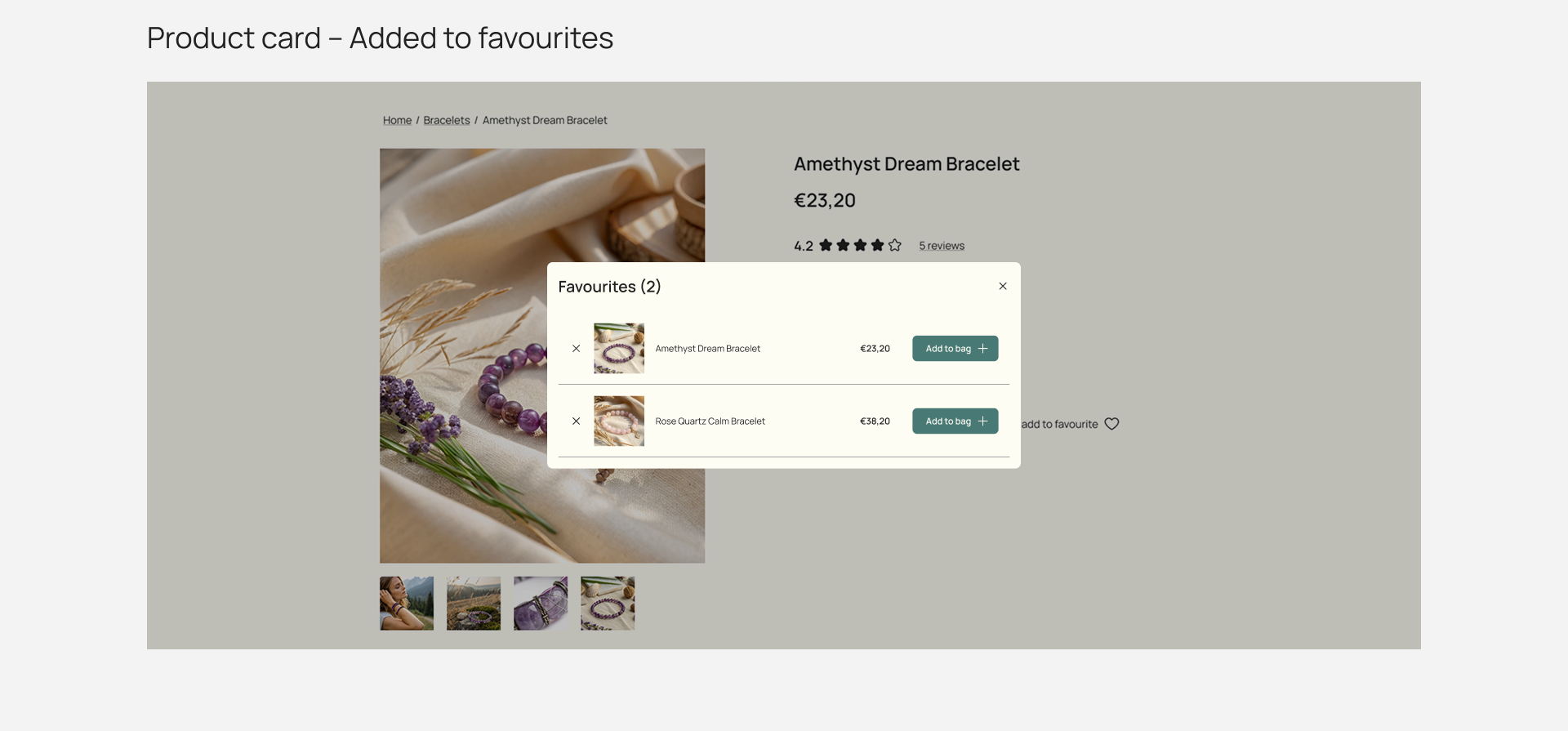Select the bracelet on grass thumbnail
Viewport: 1568px width, 731px height.
pos(474,604)
